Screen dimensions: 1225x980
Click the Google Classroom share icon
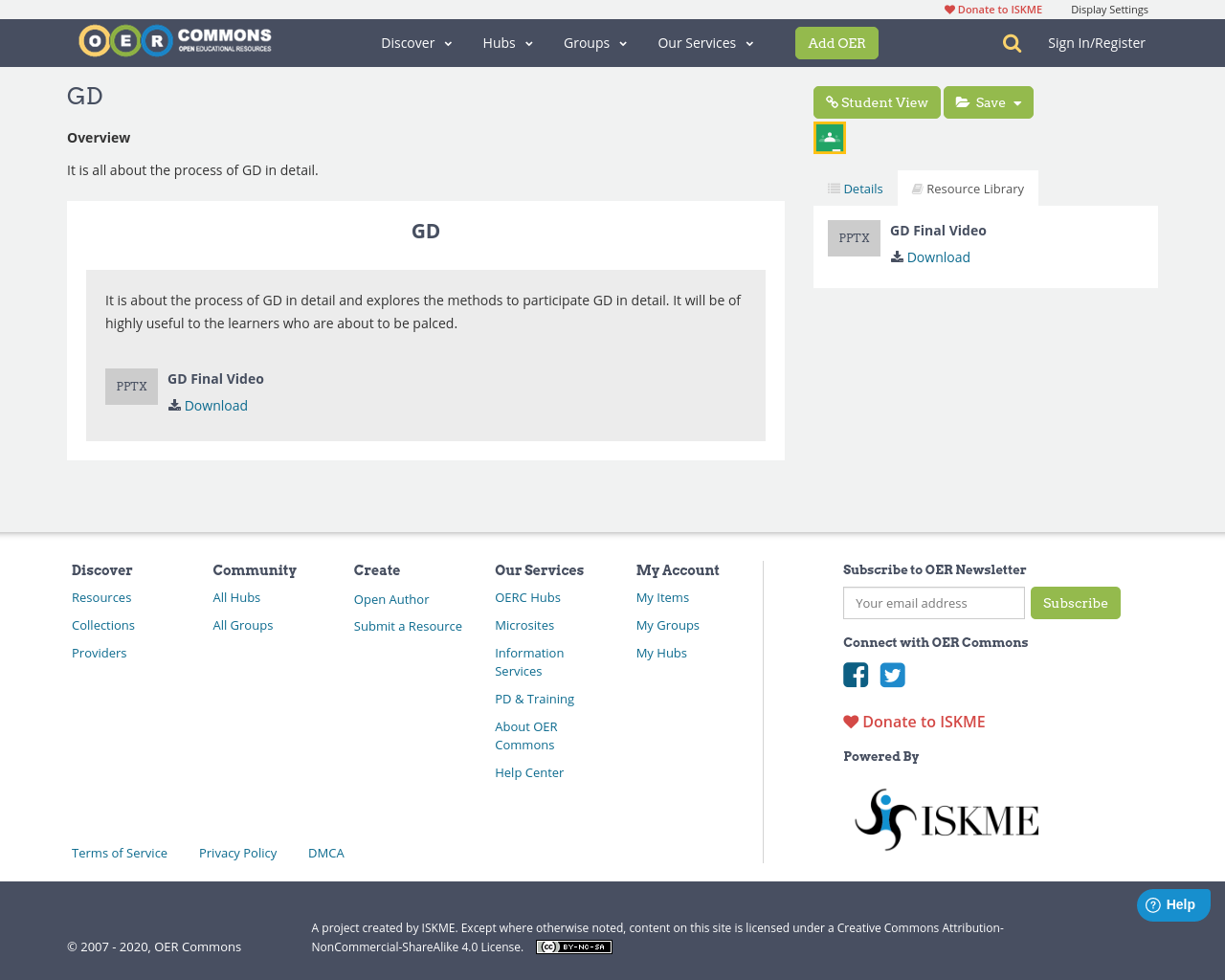click(x=830, y=138)
